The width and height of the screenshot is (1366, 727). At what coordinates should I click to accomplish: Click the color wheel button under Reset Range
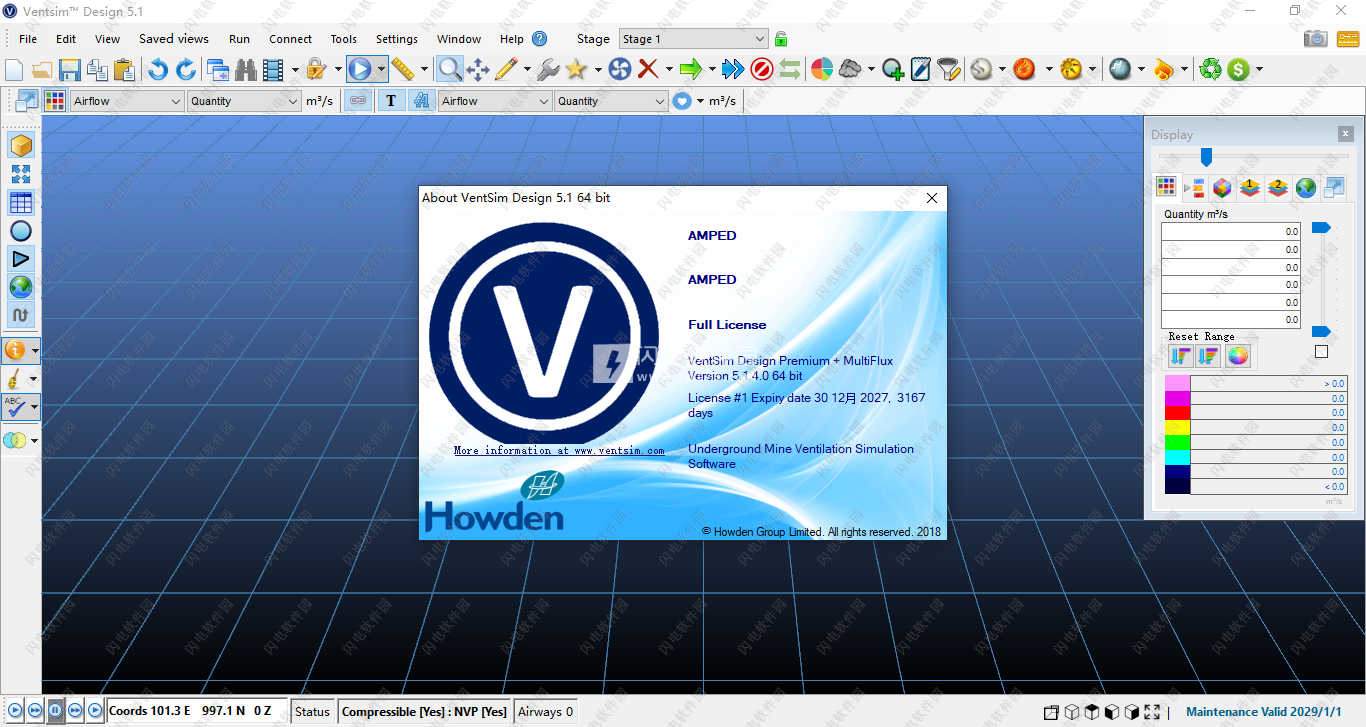coord(1238,356)
